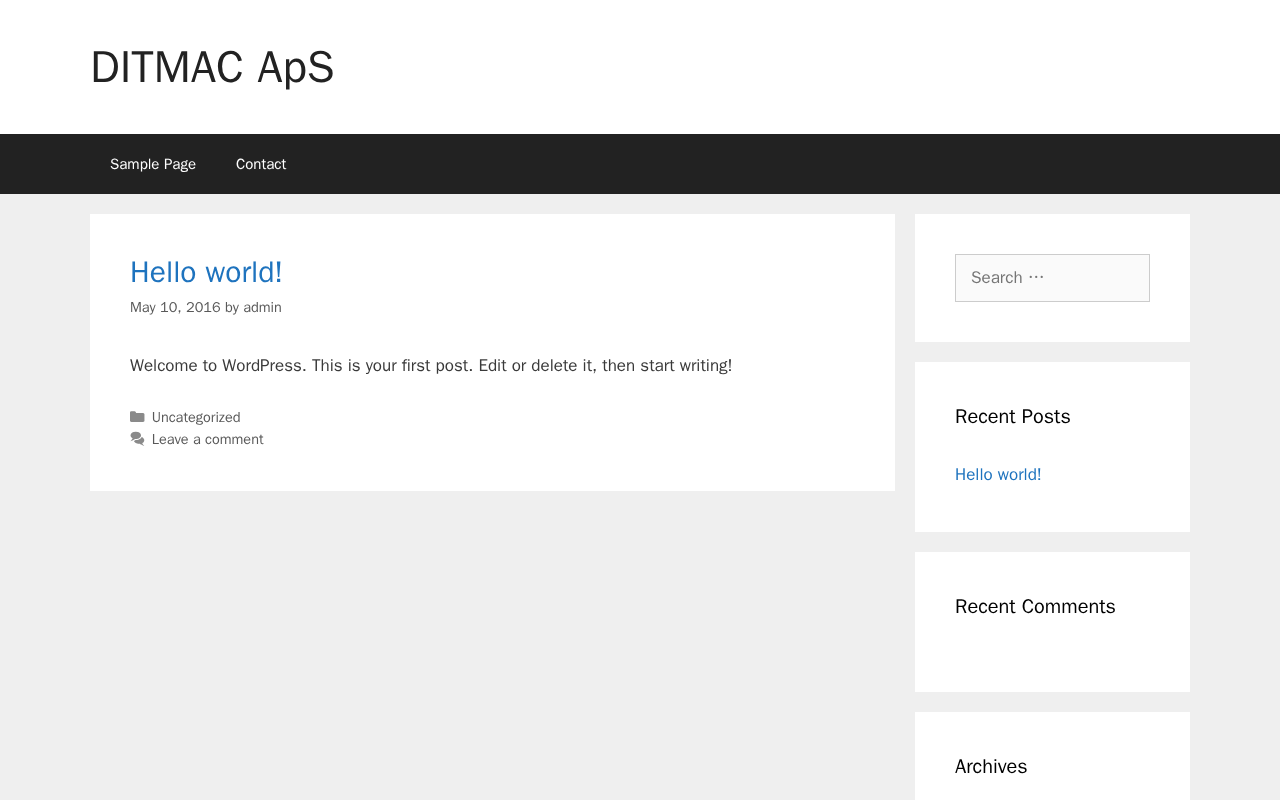Image resolution: width=1280 pixels, height=800 pixels.
Task: Click the Categories folder icon
Action: pyautogui.click(x=137, y=417)
